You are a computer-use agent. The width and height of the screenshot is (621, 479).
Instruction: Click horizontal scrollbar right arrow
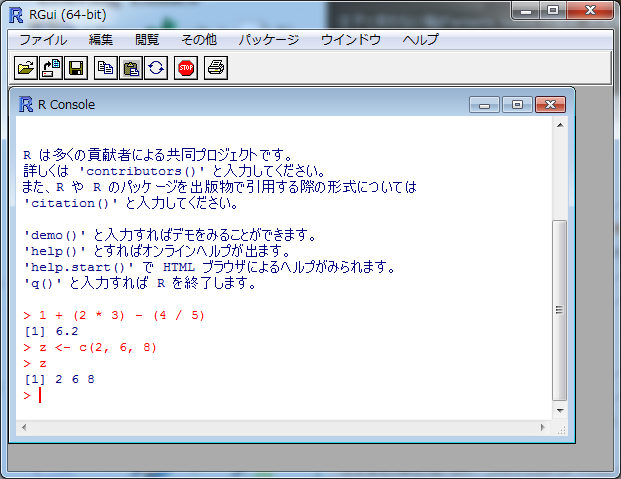[543, 427]
